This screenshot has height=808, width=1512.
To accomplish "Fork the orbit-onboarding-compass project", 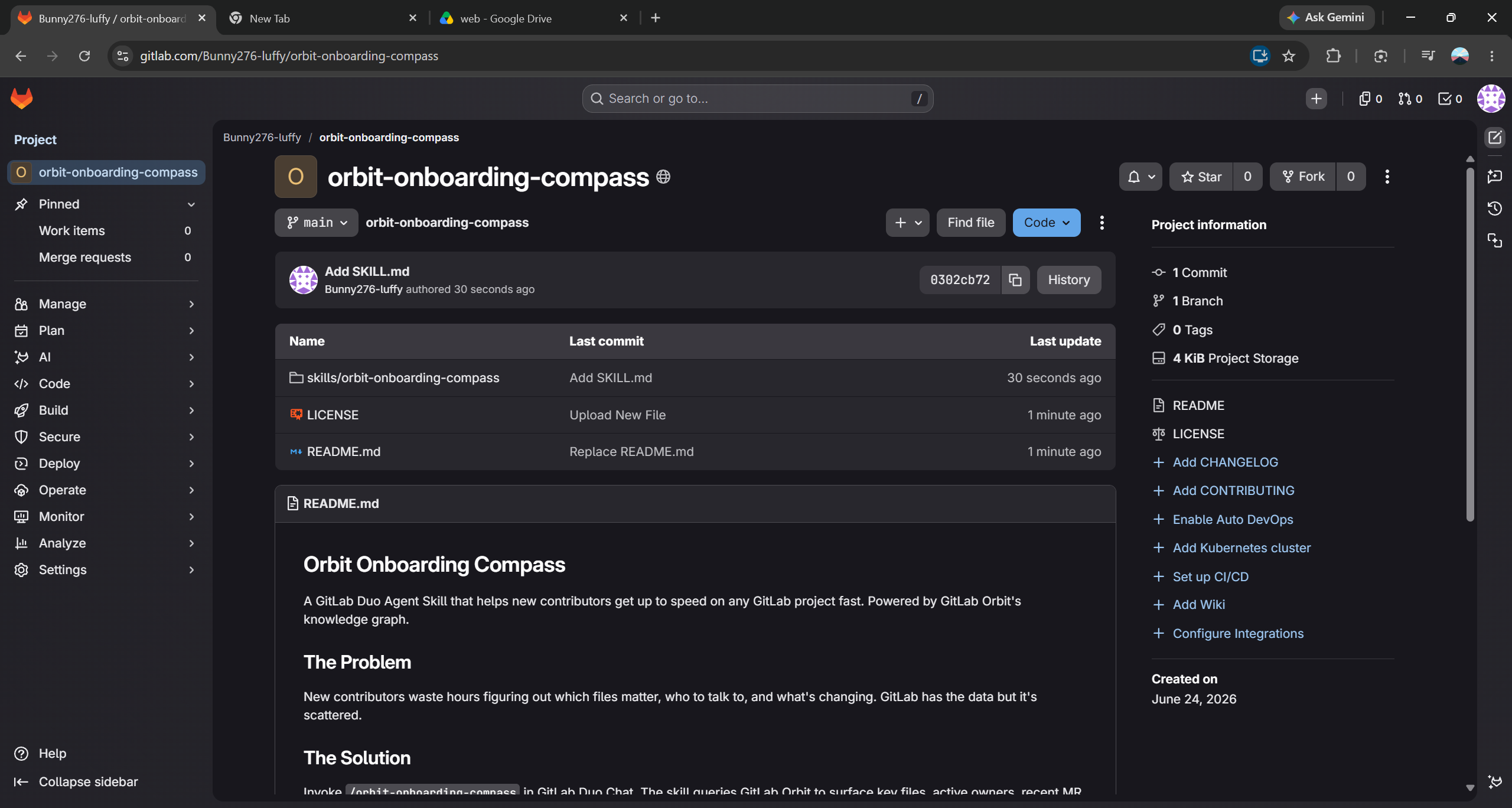I will tap(1303, 177).
